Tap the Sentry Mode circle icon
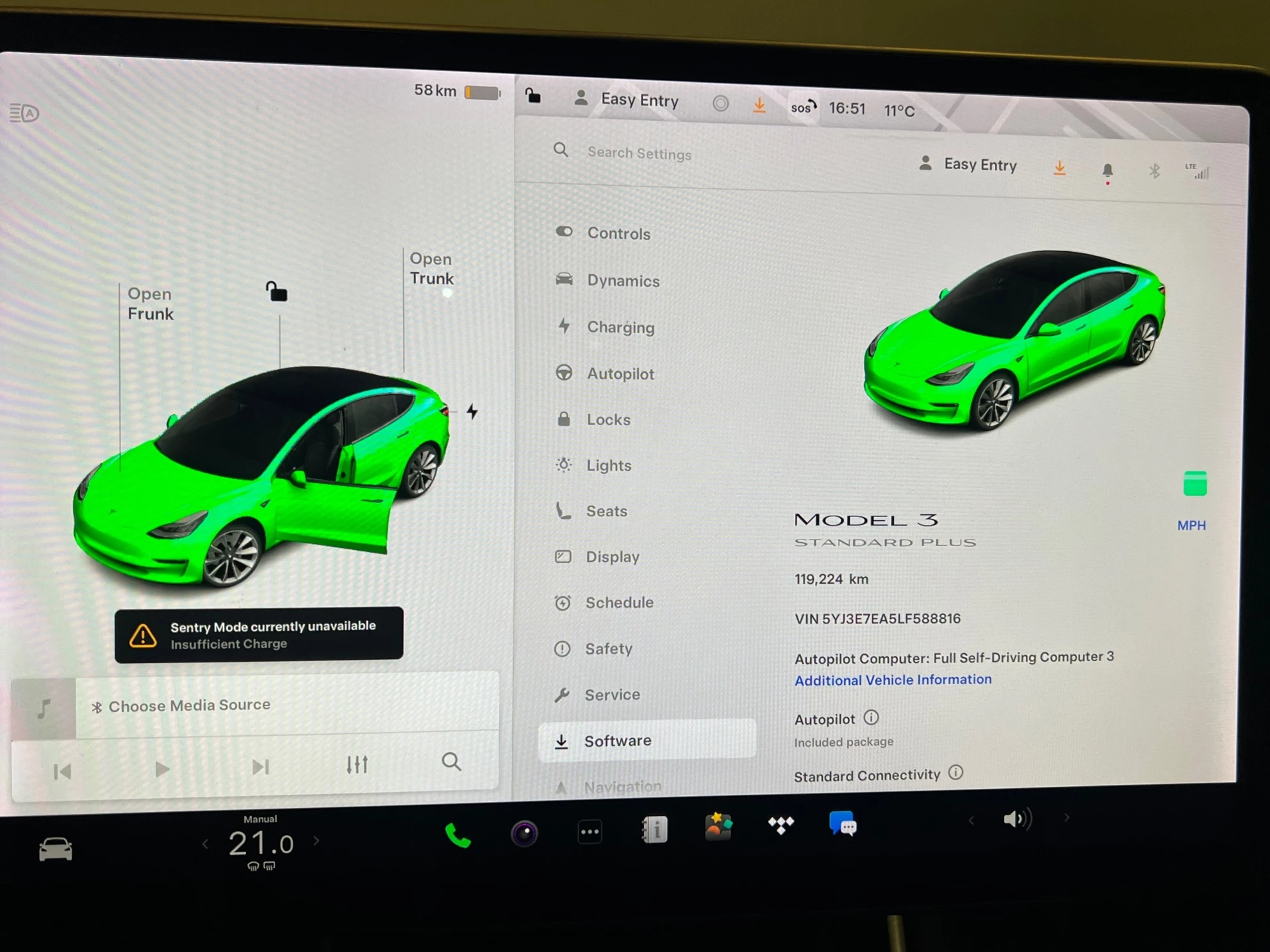Screen dimensions: 1270x952 (x=720, y=103)
